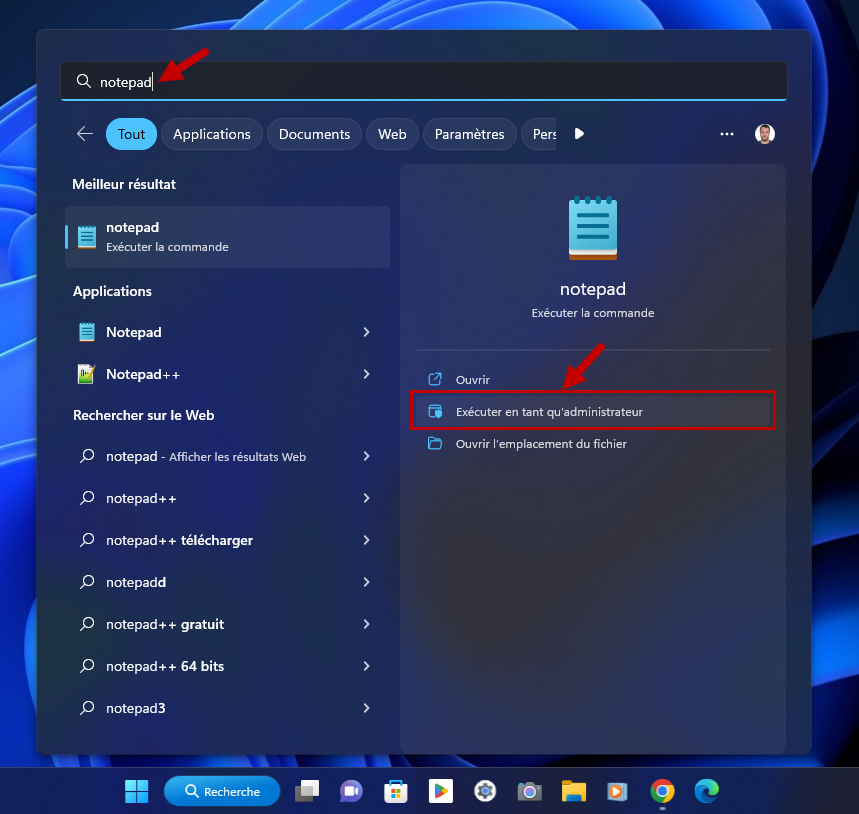Viewport: 859px width, 814px height.
Task: Switch to the Documents filter tab
Action: 314,134
